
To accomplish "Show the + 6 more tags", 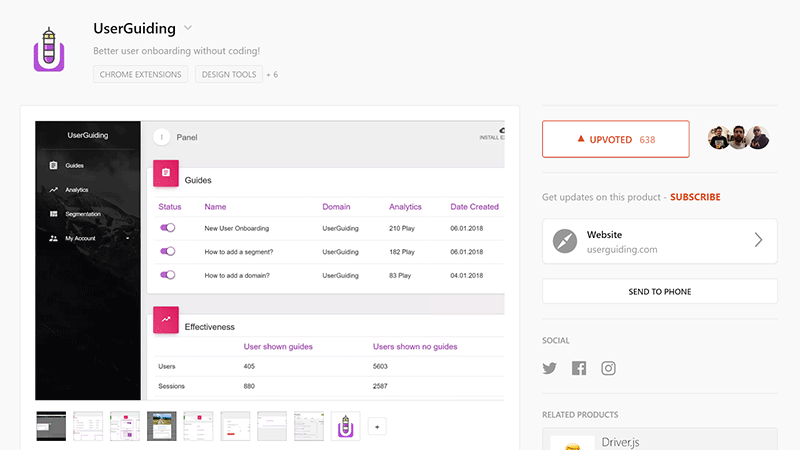I will pyautogui.click(x=272, y=74).
